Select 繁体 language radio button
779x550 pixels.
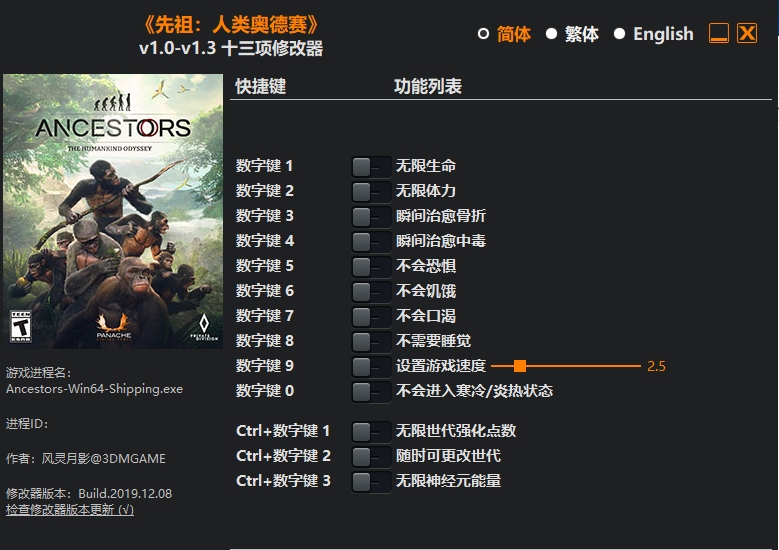(x=551, y=34)
